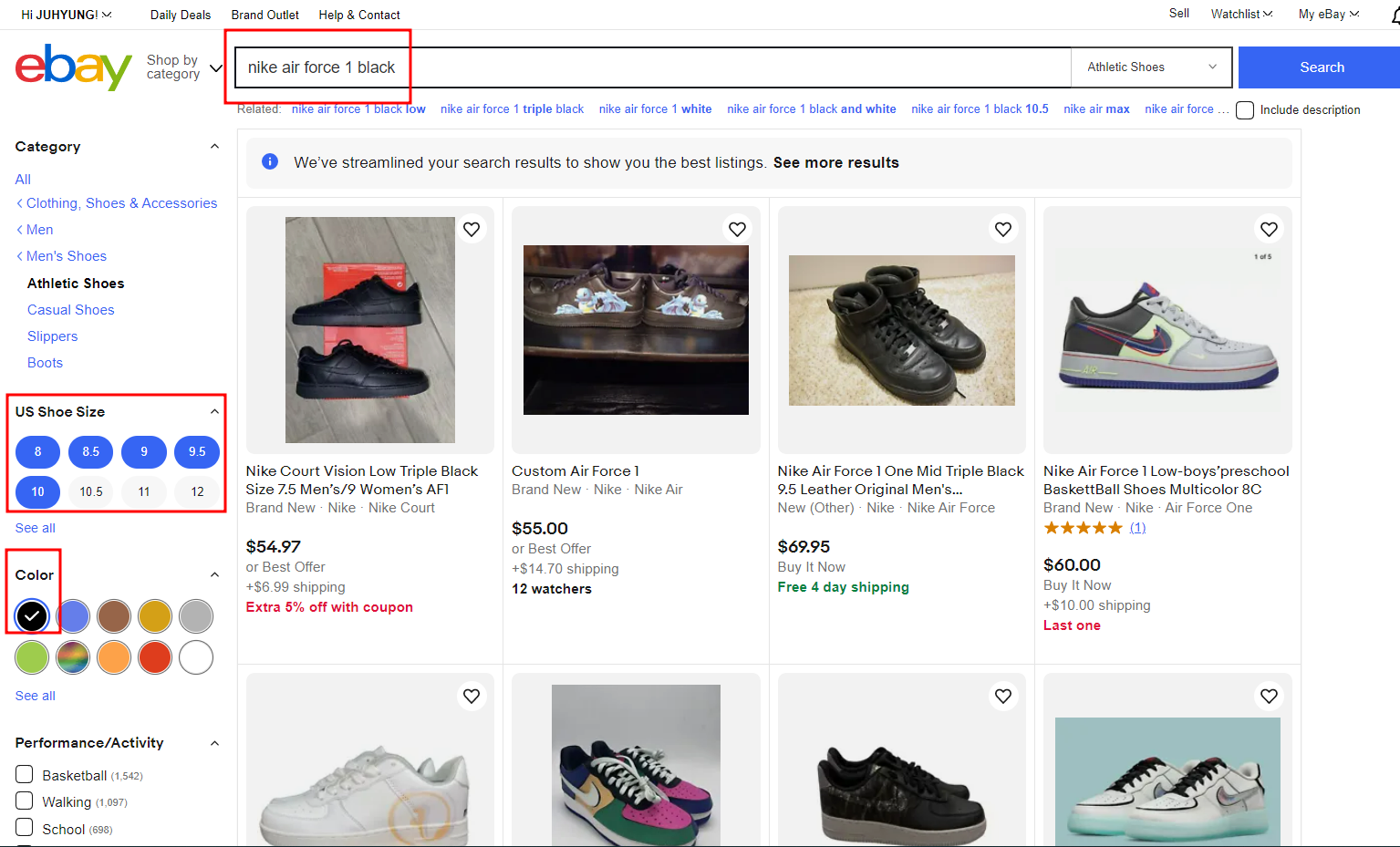Click related search nike air force 1 triple black
This screenshot has height=847, width=1400.
(512, 109)
